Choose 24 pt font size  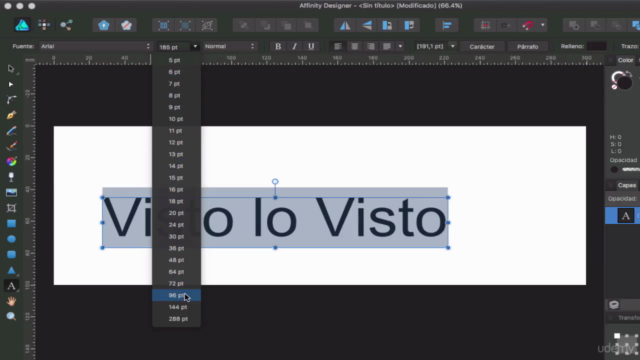click(x=176, y=224)
